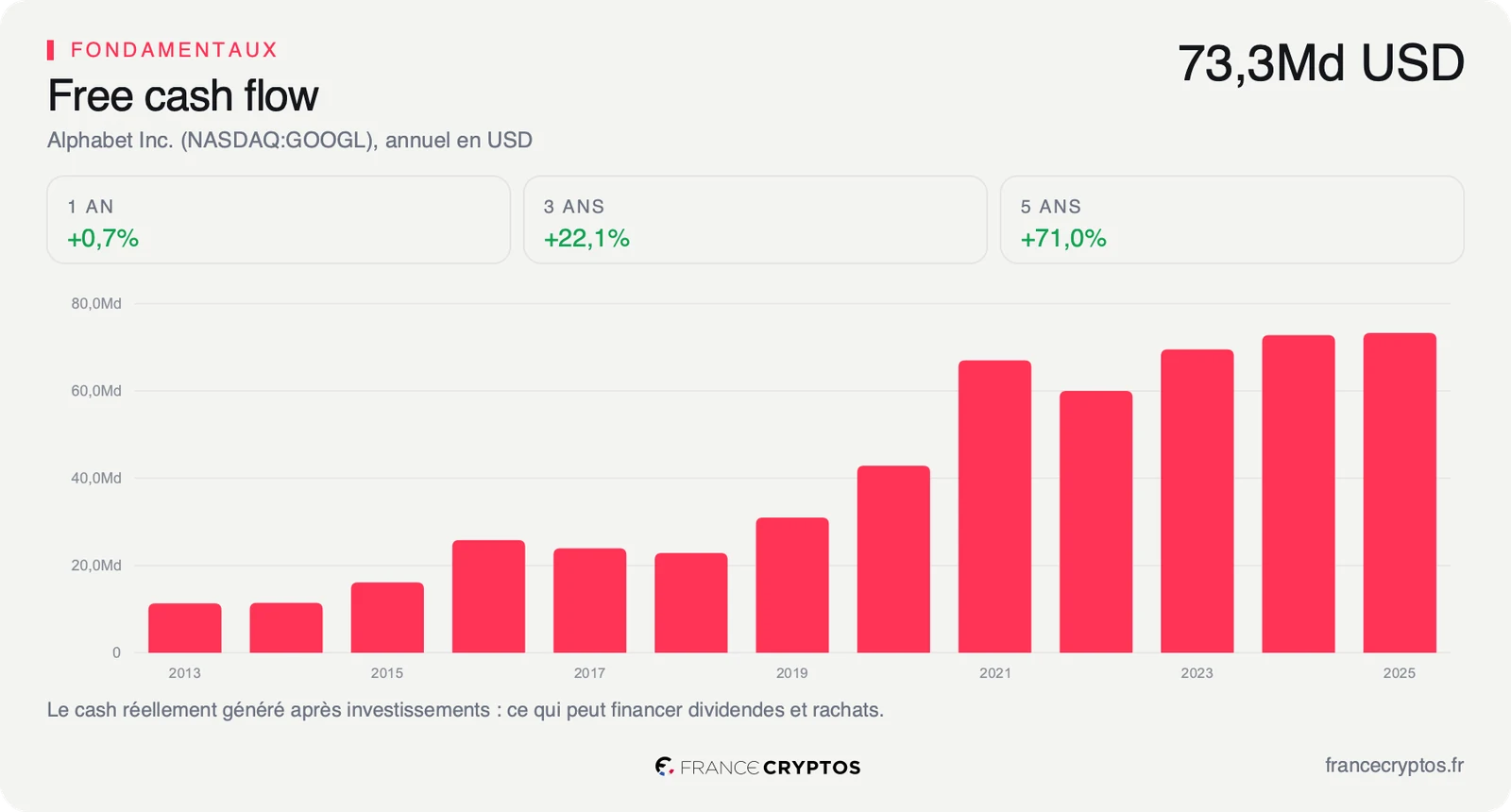Click the 2016 bar in the chart
The width and height of the screenshot is (1511, 812).
[x=488, y=596]
